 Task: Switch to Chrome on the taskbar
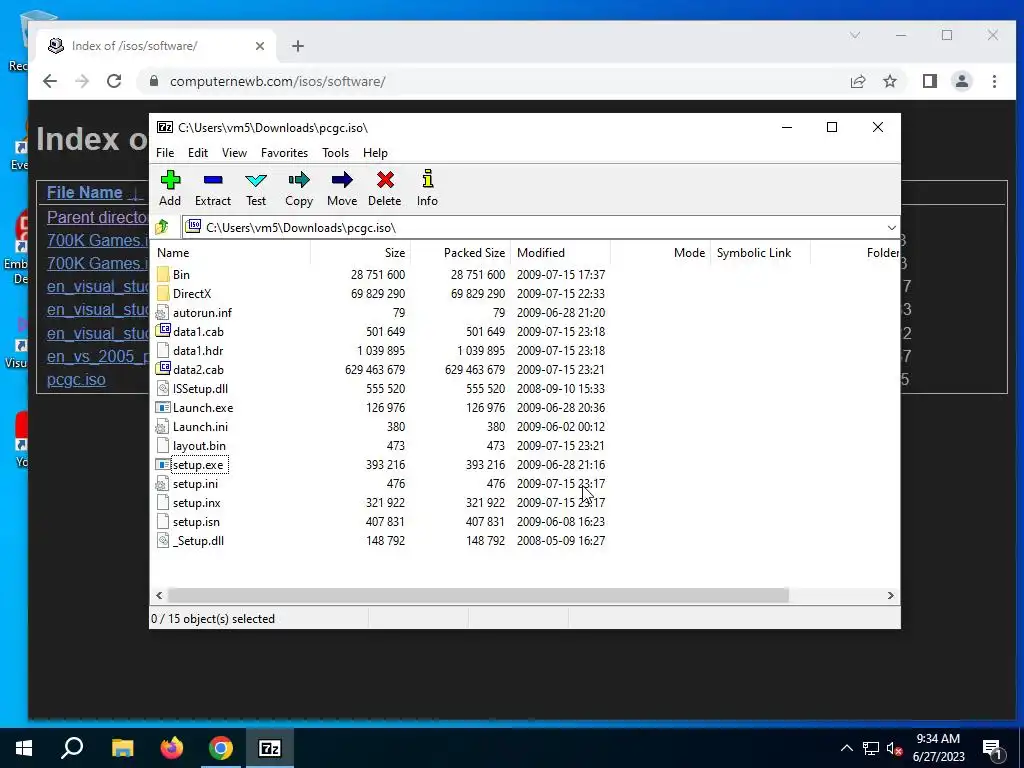click(x=221, y=748)
